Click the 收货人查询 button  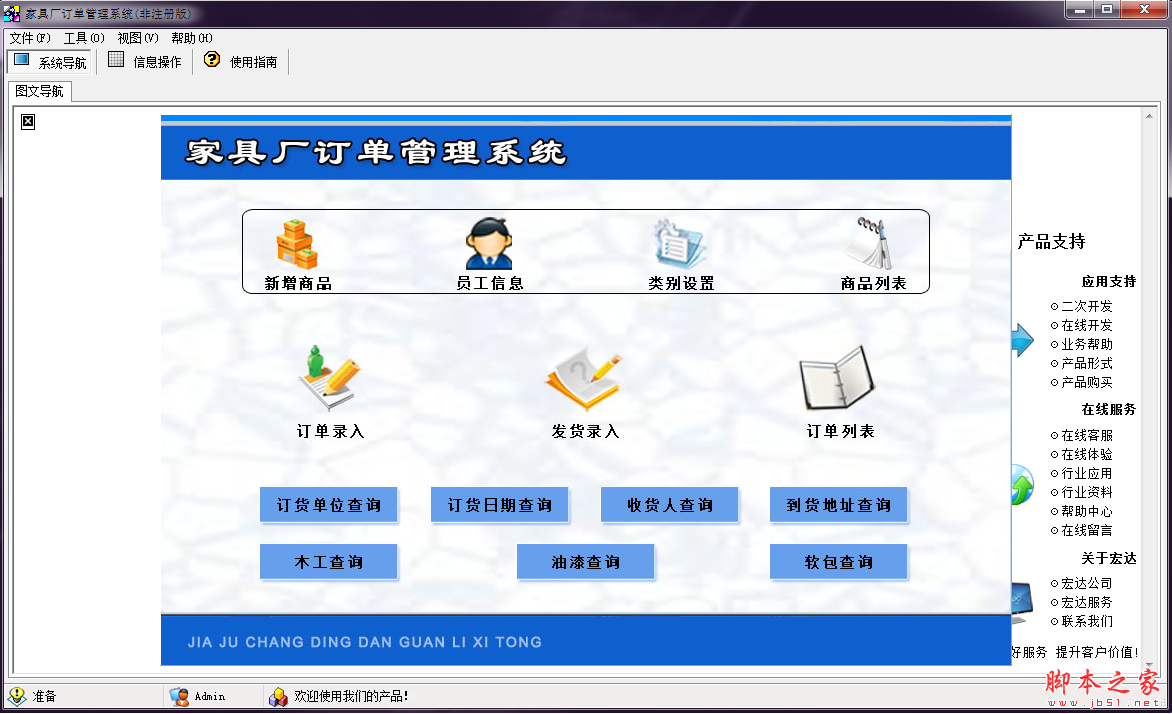pyautogui.click(x=670, y=505)
